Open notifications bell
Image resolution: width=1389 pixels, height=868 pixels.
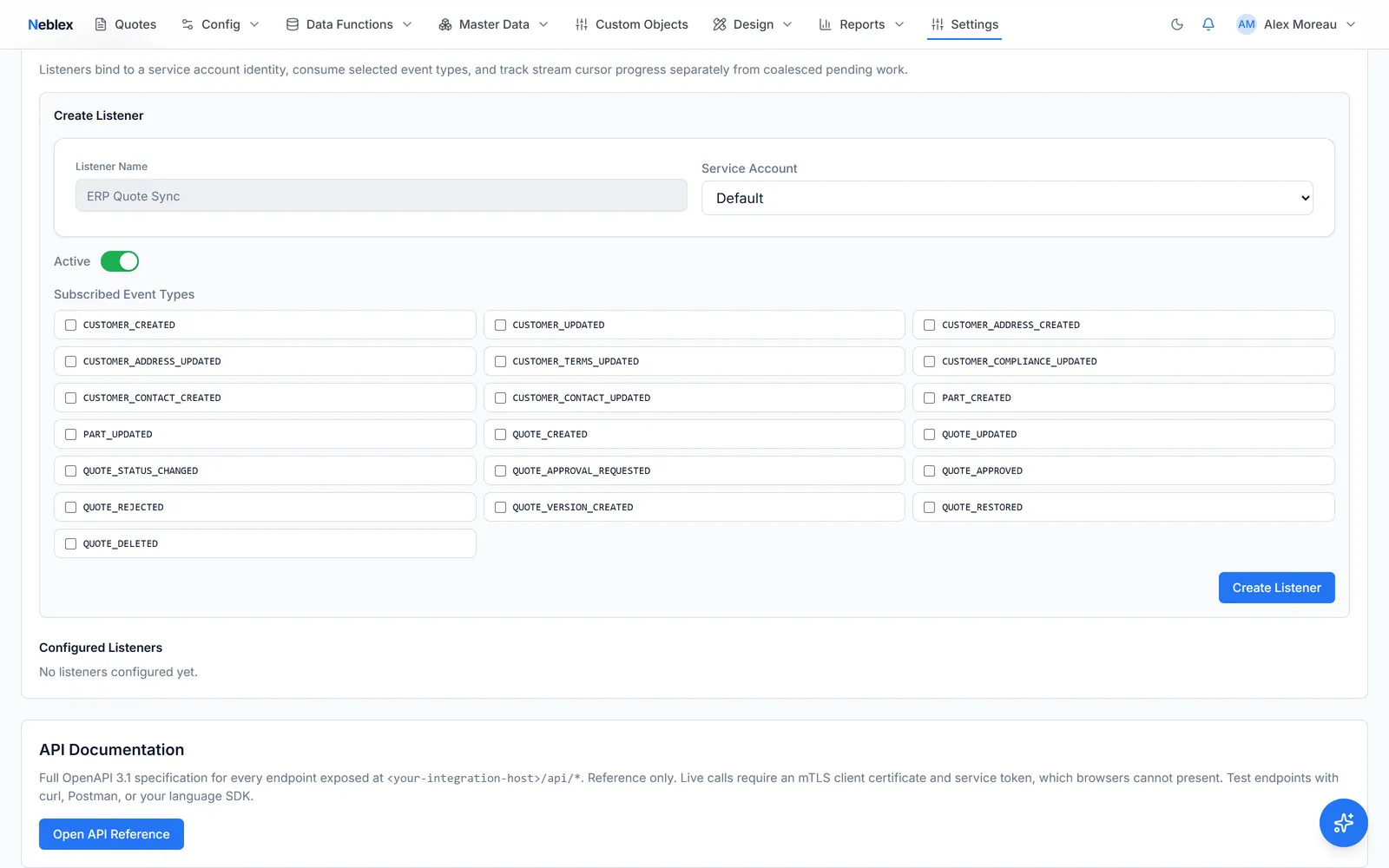coord(1208,24)
